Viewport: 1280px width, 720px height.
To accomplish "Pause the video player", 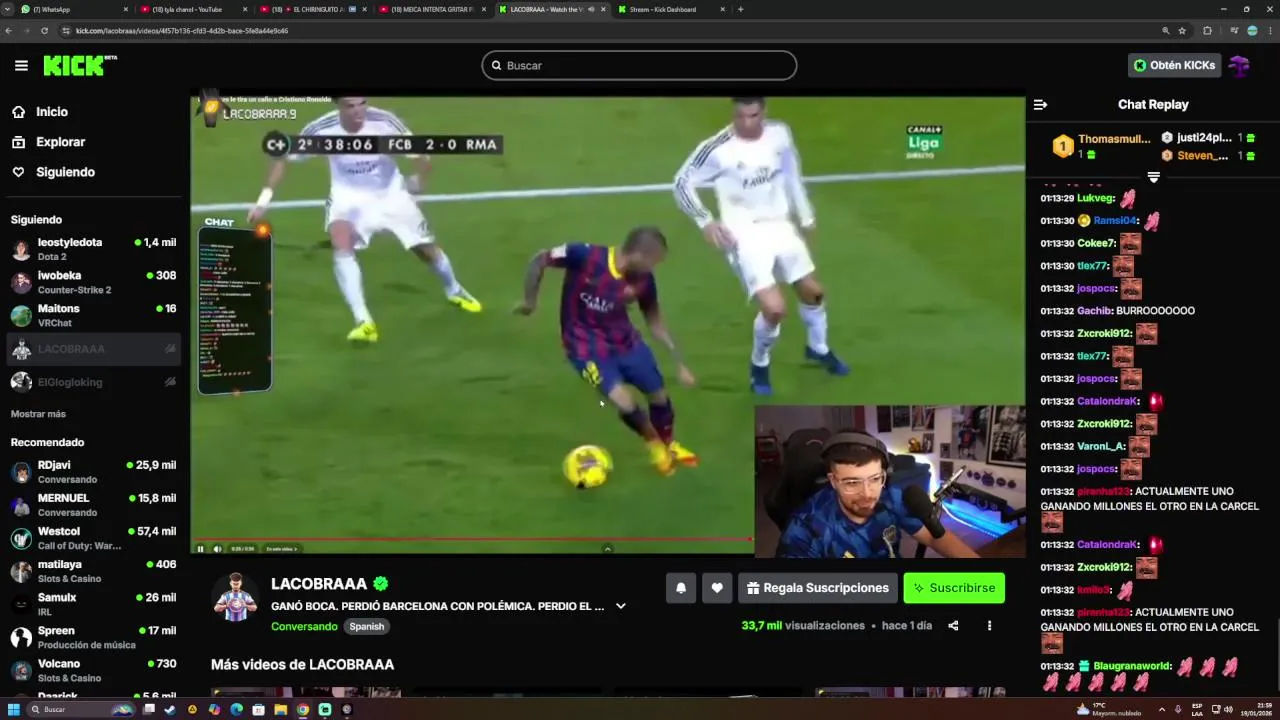I will coord(200,548).
